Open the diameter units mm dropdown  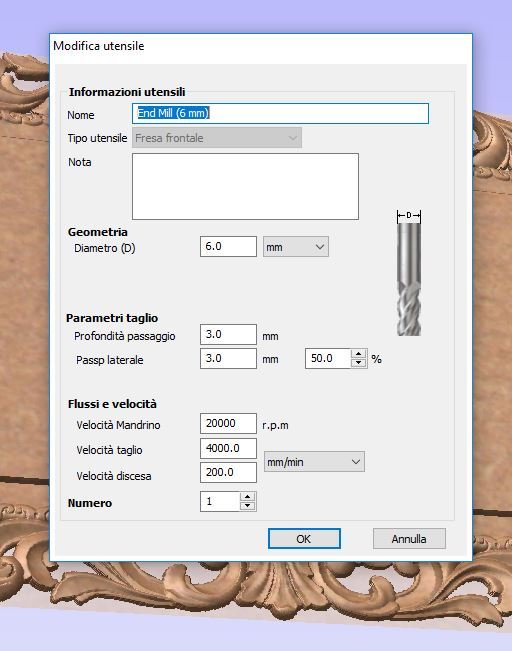pos(296,247)
